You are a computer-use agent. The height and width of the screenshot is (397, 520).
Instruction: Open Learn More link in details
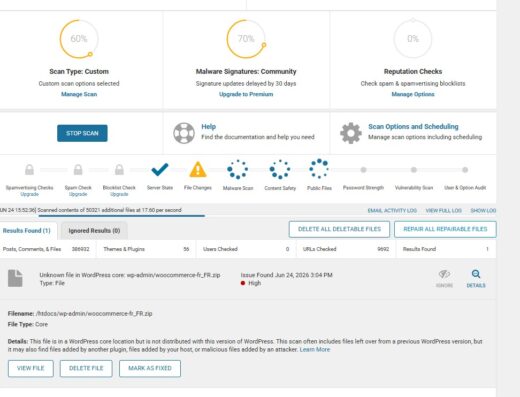[x=315, y=350]
